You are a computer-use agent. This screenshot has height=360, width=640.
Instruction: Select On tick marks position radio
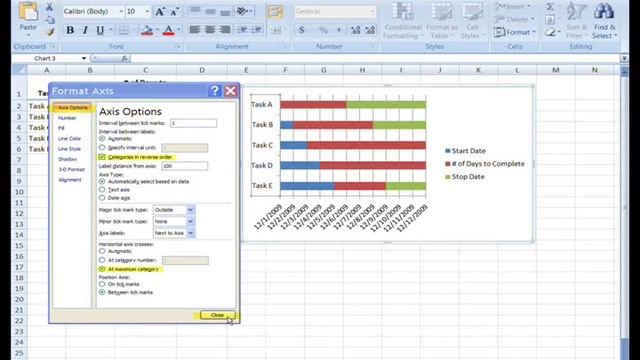point(102,284)
